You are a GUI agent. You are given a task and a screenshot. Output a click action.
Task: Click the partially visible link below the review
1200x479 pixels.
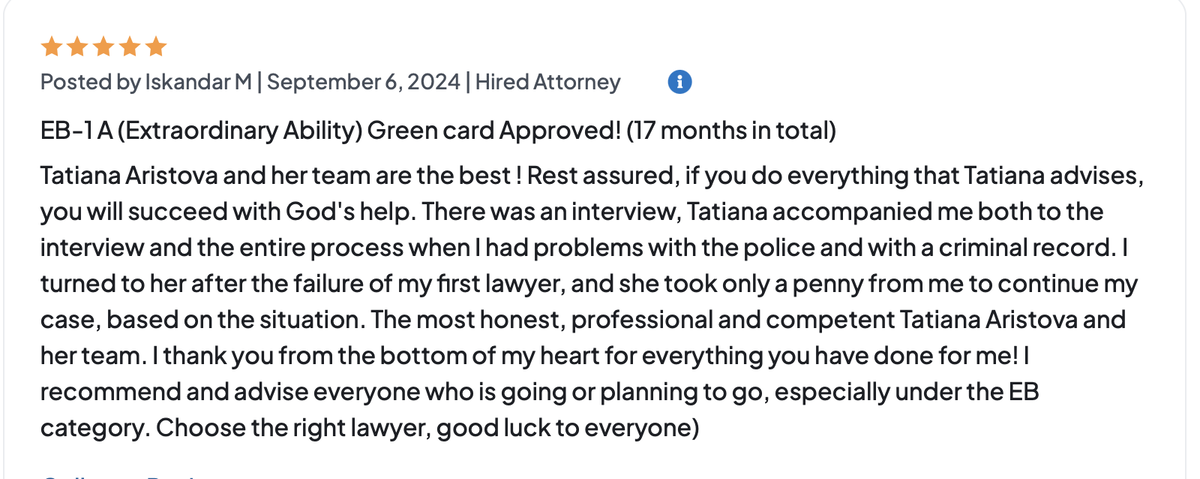pyautogui.click(x=120, y=476)
